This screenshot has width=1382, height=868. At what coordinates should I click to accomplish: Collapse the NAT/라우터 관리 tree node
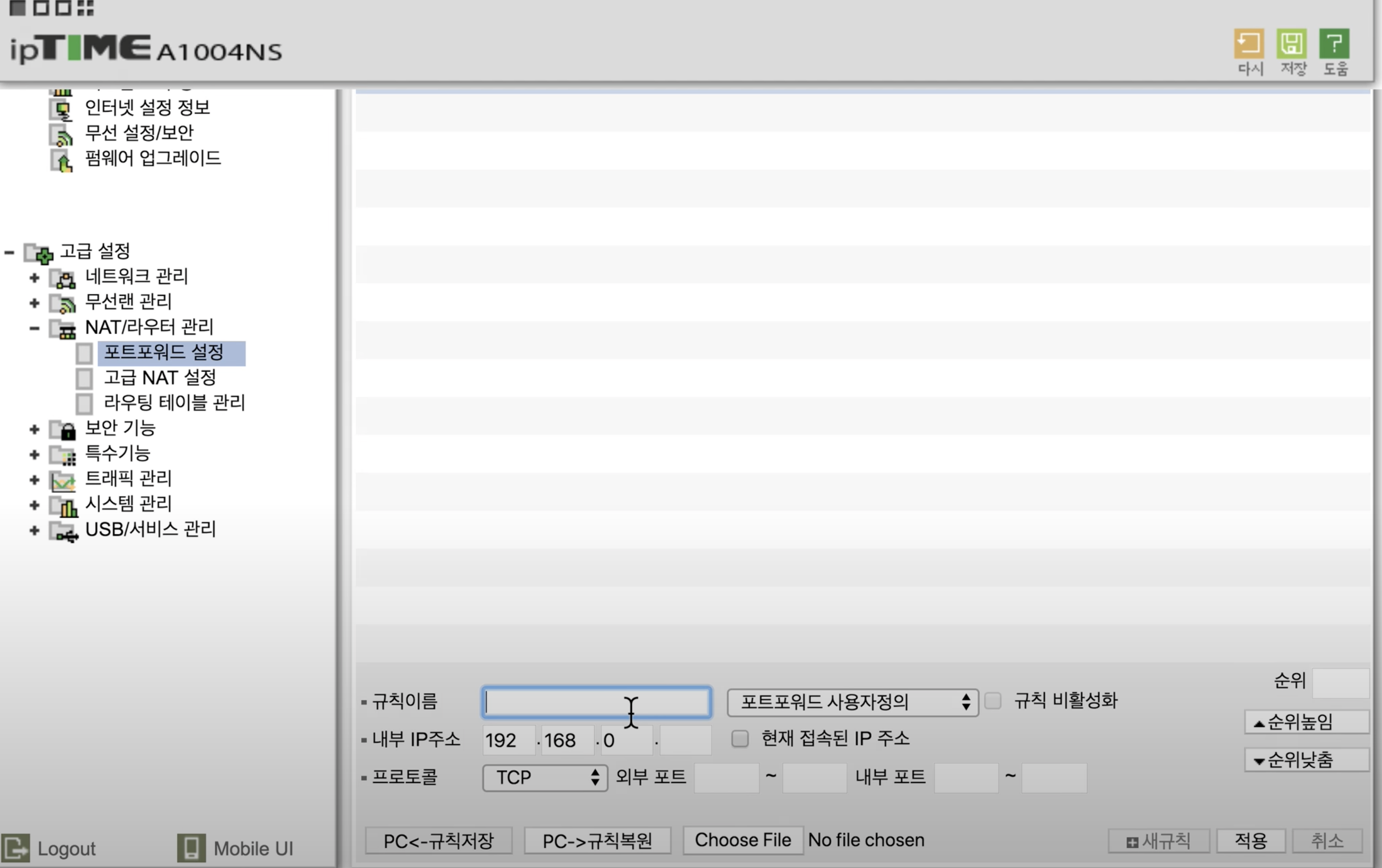(34, 328)
